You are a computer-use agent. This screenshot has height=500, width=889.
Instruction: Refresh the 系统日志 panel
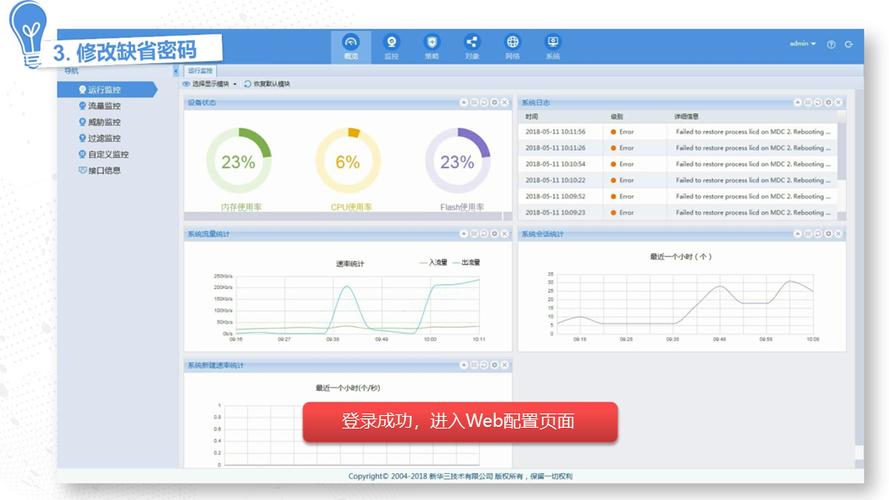coord(818,103)
